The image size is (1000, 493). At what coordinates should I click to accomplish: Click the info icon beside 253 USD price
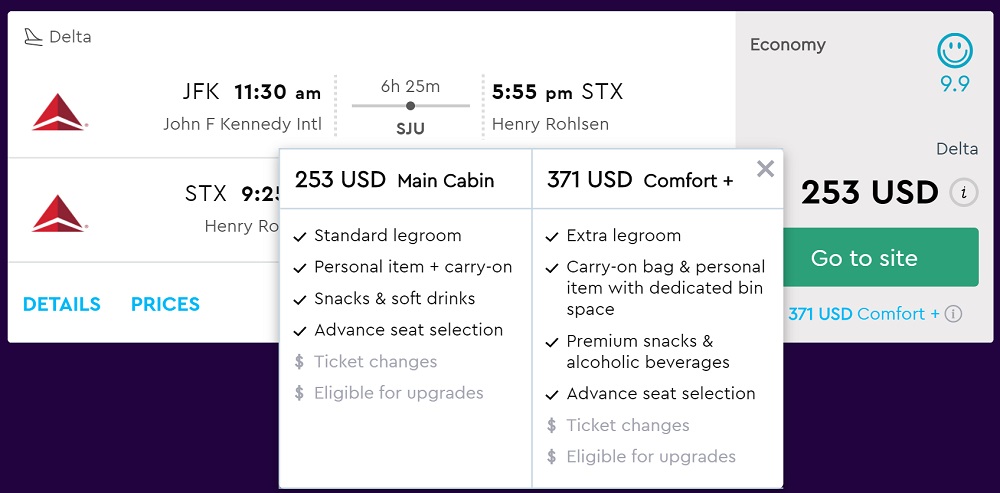tap(963, 193)
